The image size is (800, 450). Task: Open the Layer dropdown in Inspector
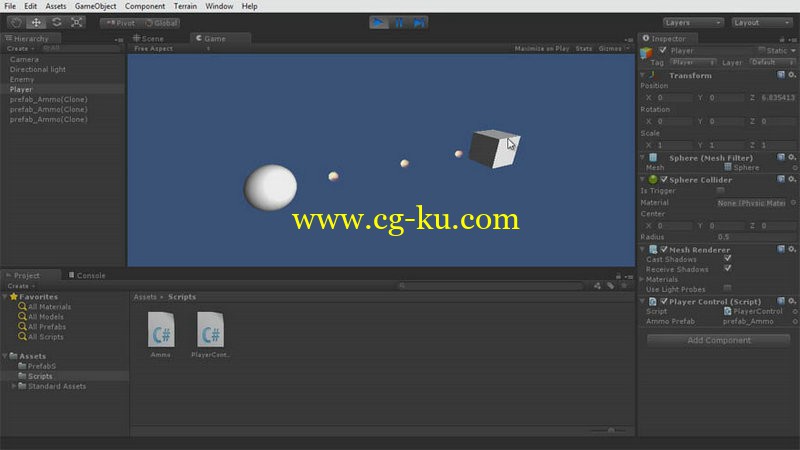(x=772, y=62)
